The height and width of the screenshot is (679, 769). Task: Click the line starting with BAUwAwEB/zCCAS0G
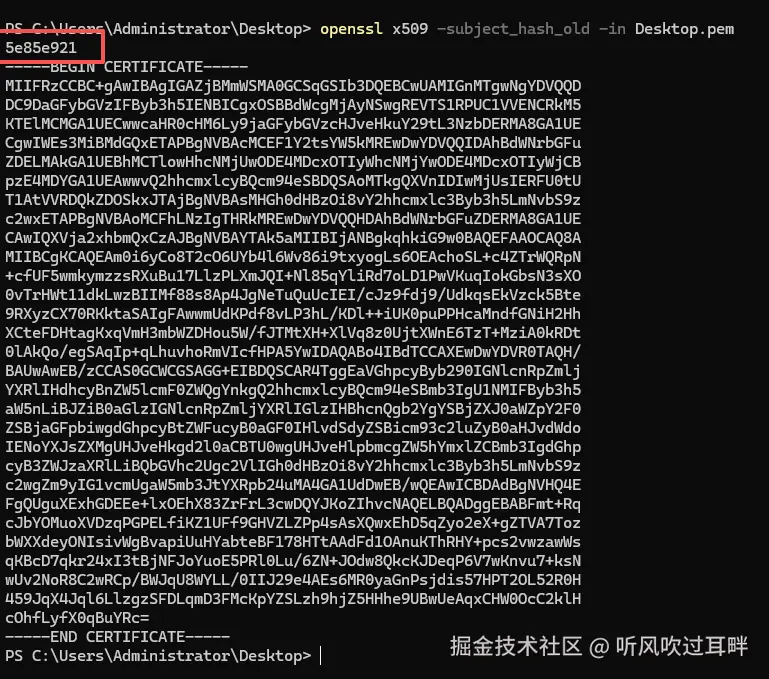coord(293,371)
